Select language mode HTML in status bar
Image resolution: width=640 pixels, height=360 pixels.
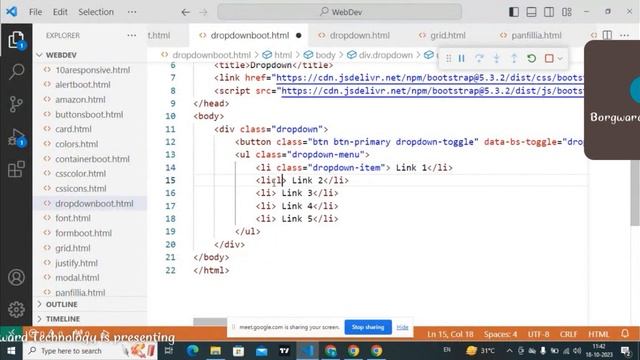coord(598,334)
